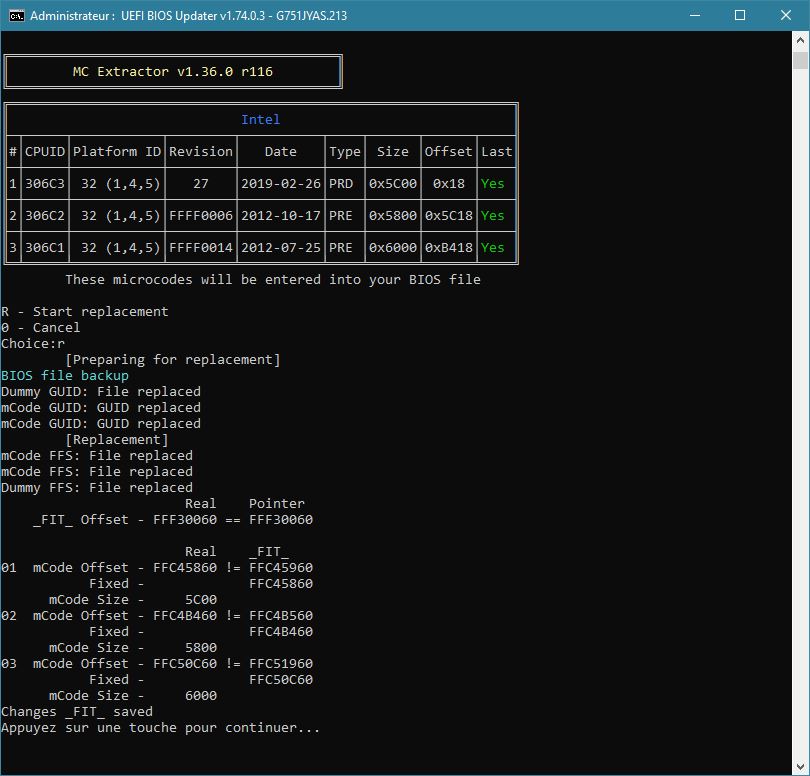Click CPUID cell '306C2'
This screenshot has height=776, width=810.
[45, 215]
